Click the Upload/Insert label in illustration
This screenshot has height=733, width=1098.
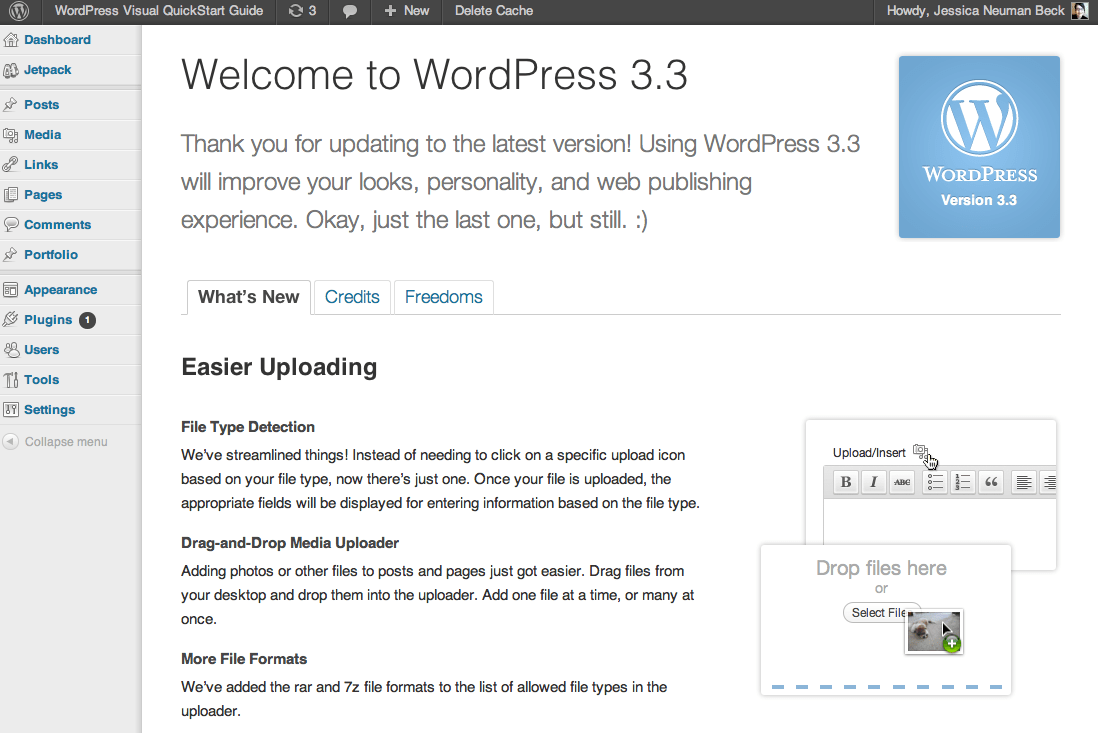(x=869, y=453)
